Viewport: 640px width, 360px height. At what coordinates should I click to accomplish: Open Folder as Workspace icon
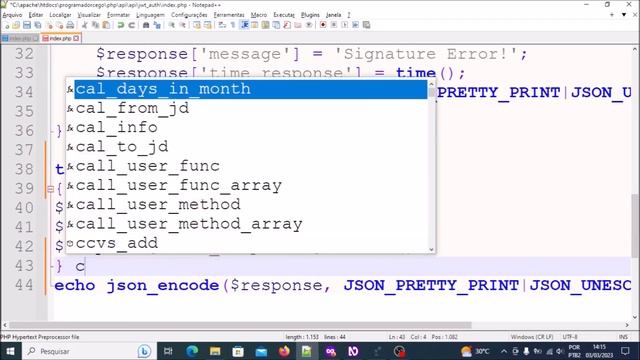click(x=298, y=25)
